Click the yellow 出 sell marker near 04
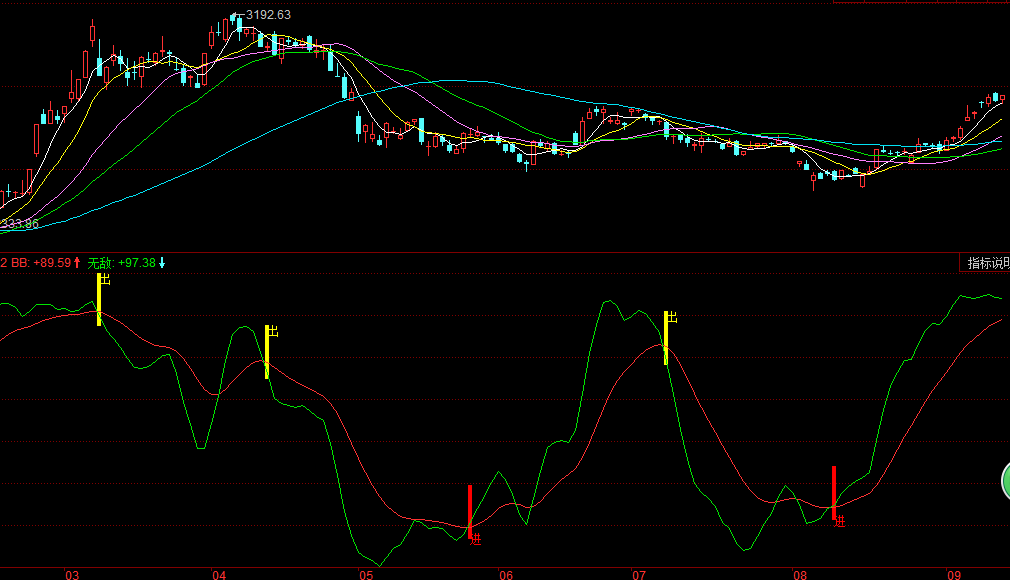 tap(267, 351)
